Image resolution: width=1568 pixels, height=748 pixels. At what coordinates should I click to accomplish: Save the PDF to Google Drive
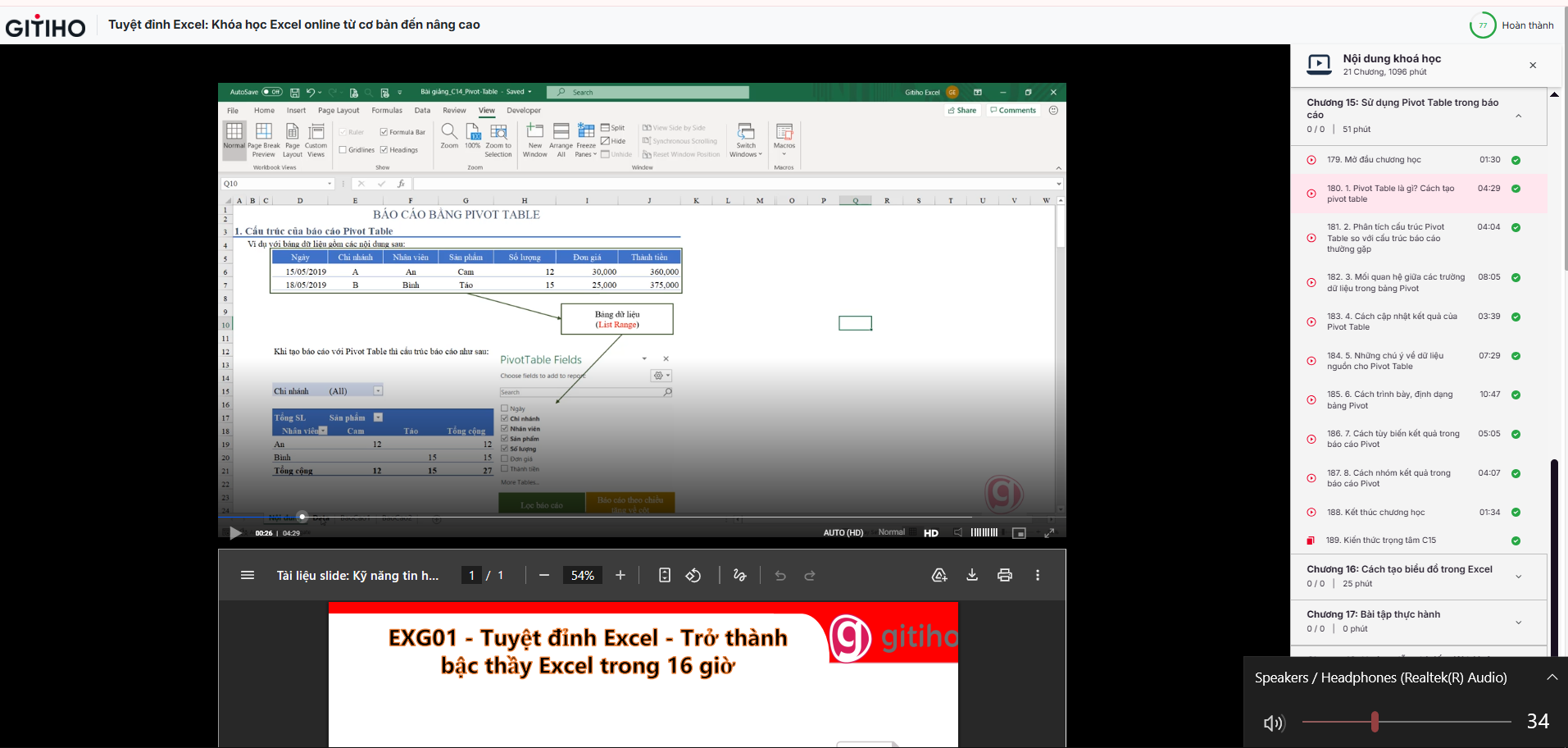coord(939,576)
